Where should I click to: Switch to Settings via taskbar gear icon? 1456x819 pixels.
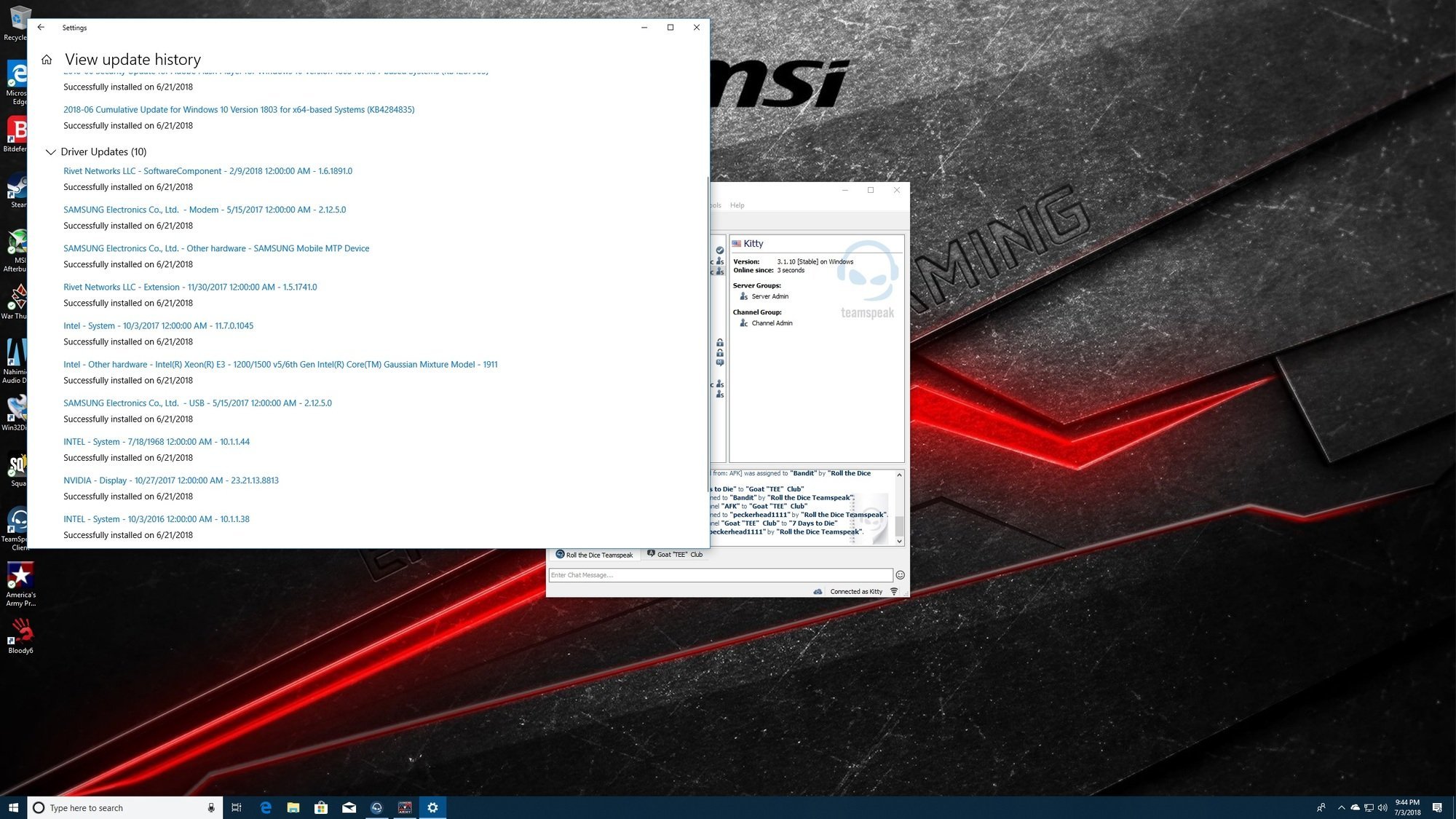point(432,807)
